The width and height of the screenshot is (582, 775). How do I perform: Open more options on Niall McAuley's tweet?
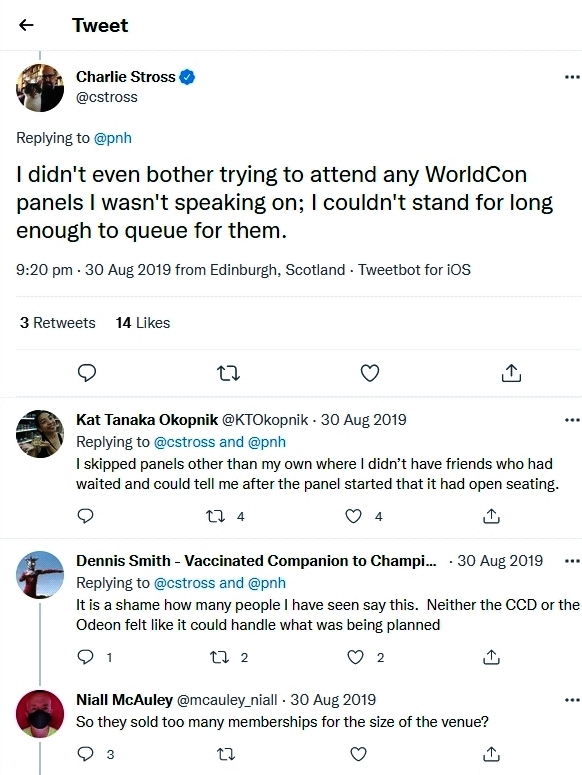click(x=572, y=700)
